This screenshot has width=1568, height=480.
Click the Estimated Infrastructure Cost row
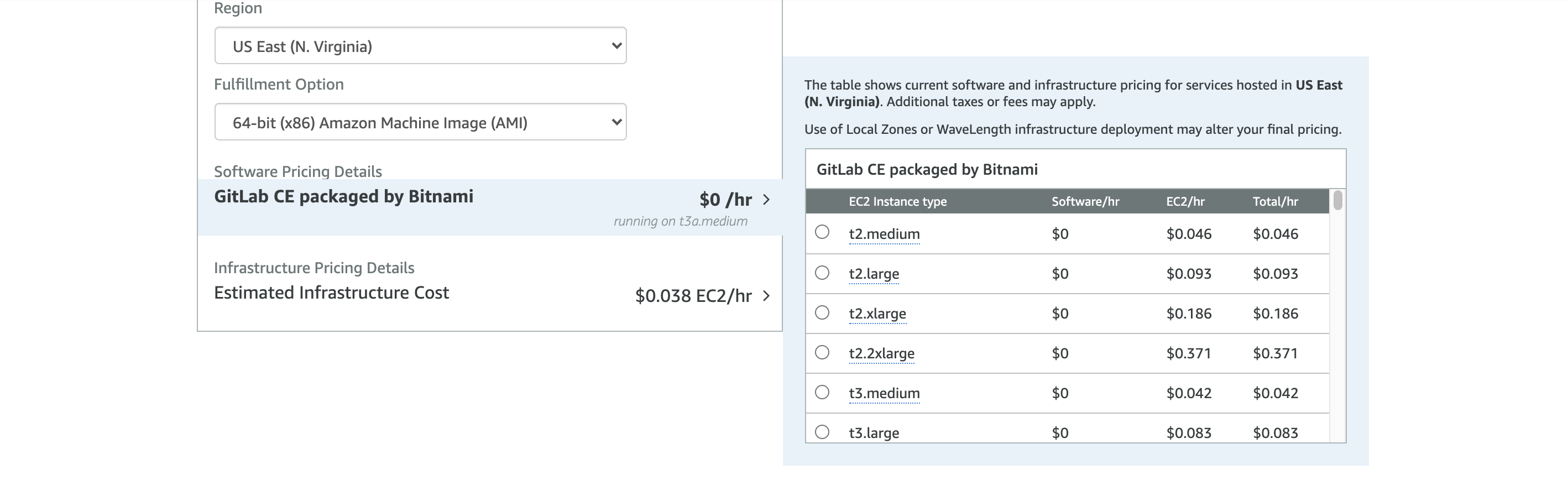pos(489,295)
